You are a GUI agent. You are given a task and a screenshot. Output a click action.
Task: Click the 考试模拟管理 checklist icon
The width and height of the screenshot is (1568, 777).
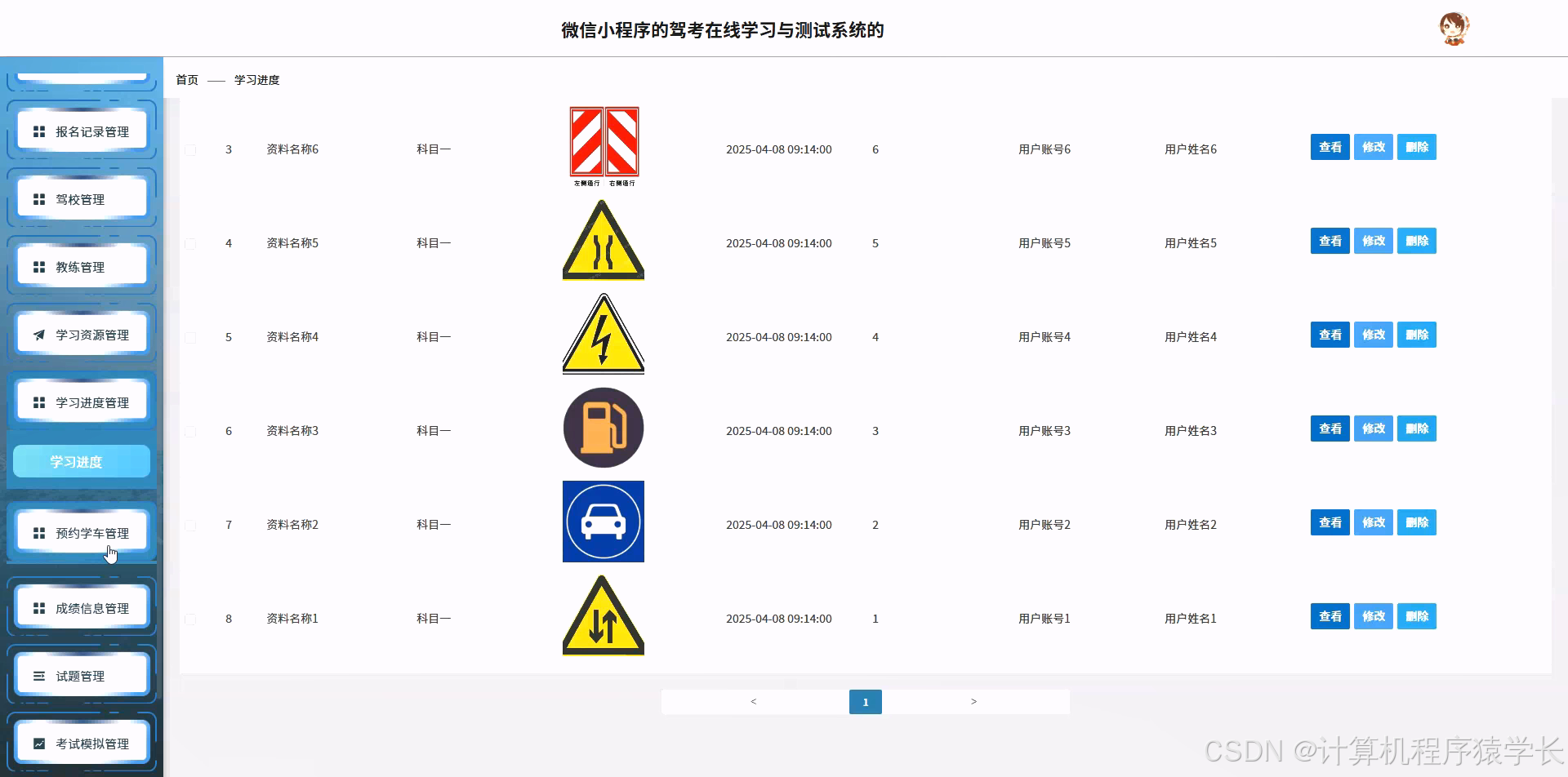(x=38, y=742)
